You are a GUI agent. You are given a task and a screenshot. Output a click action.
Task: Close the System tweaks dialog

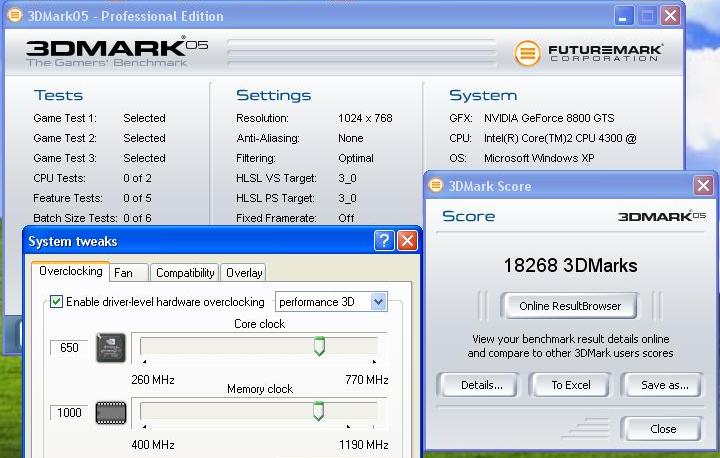pyautogui.click(x=407, y=240)
